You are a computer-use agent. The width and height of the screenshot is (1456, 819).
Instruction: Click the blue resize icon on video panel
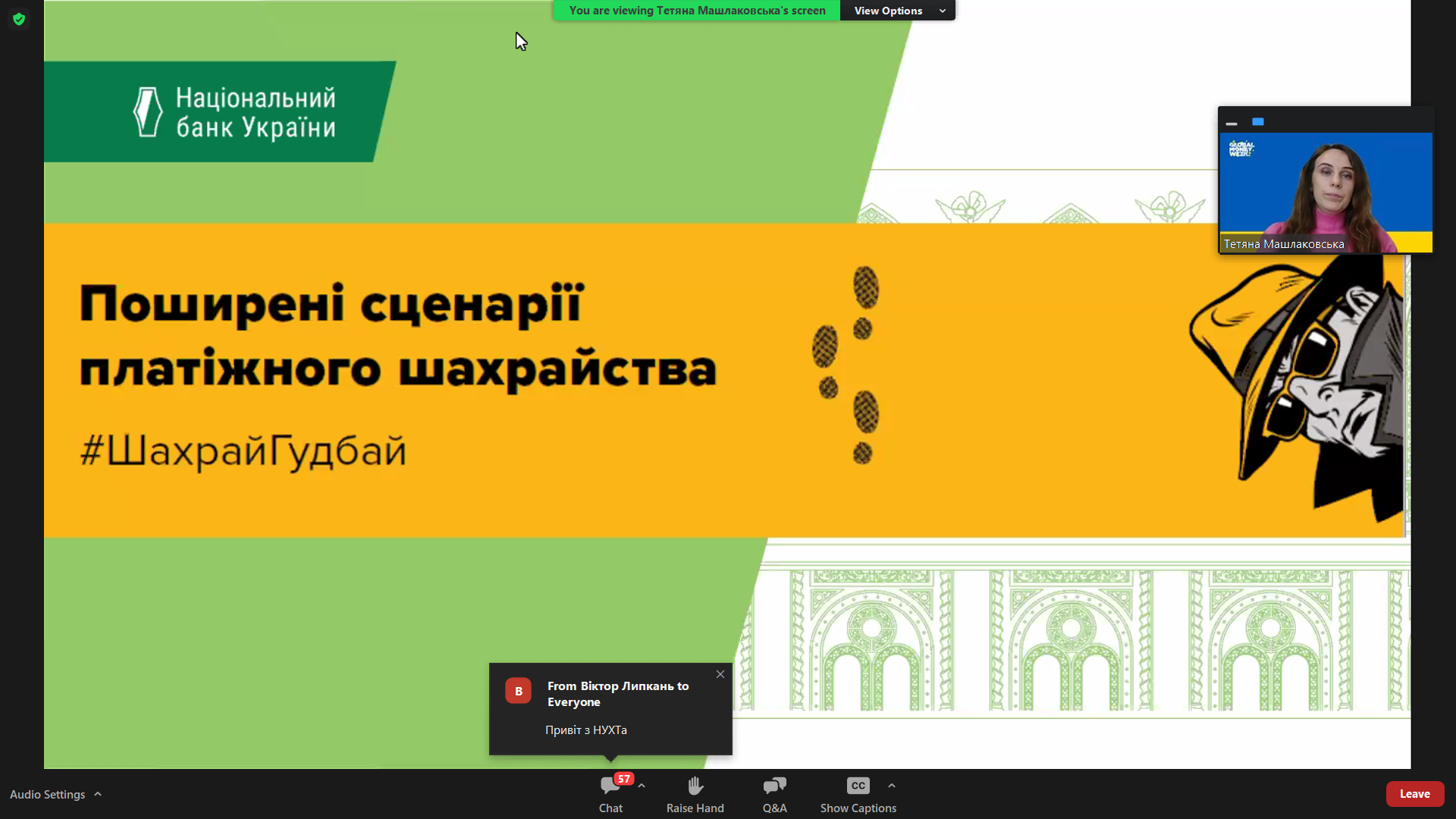coord(1258,121)
